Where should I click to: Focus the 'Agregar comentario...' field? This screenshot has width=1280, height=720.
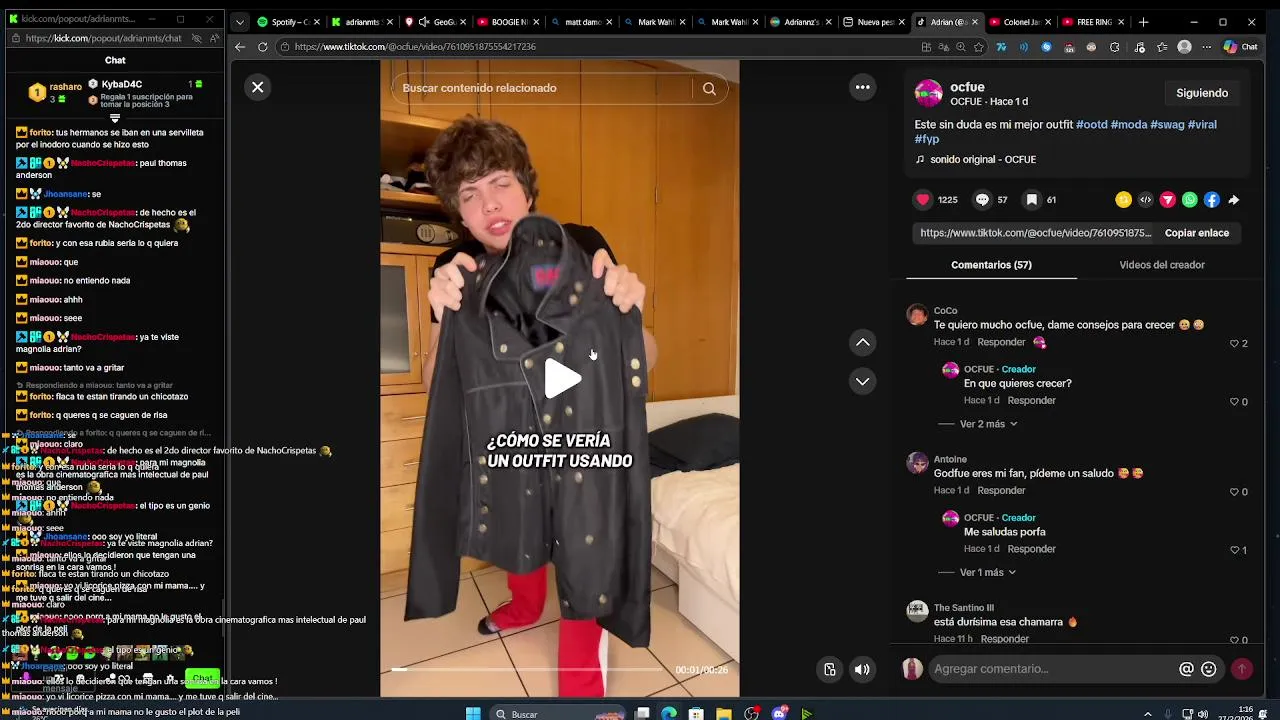1050,669
